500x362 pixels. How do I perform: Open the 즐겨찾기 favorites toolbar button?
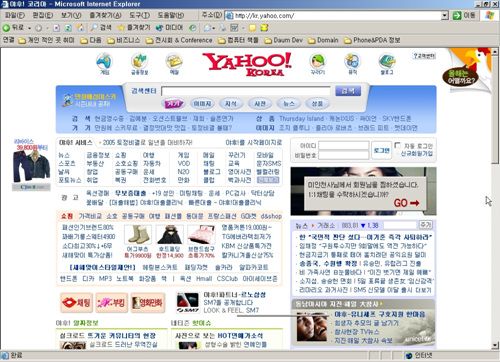coord(134,28)
